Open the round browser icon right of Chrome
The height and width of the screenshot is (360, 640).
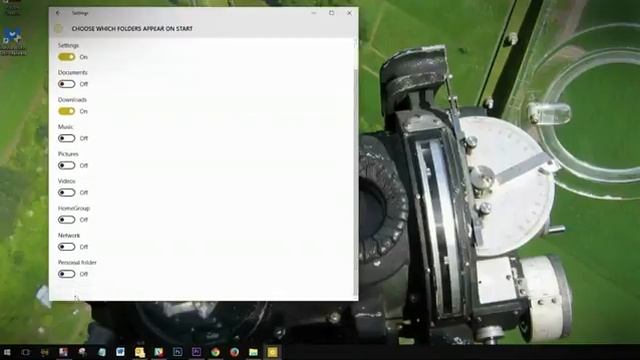tap(234, 352)
